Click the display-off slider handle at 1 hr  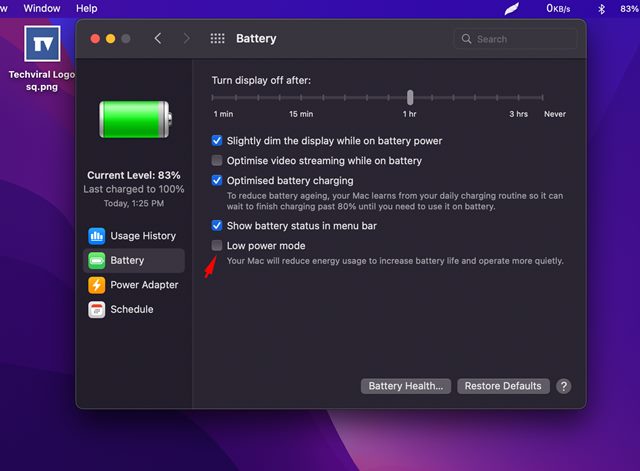410,98
